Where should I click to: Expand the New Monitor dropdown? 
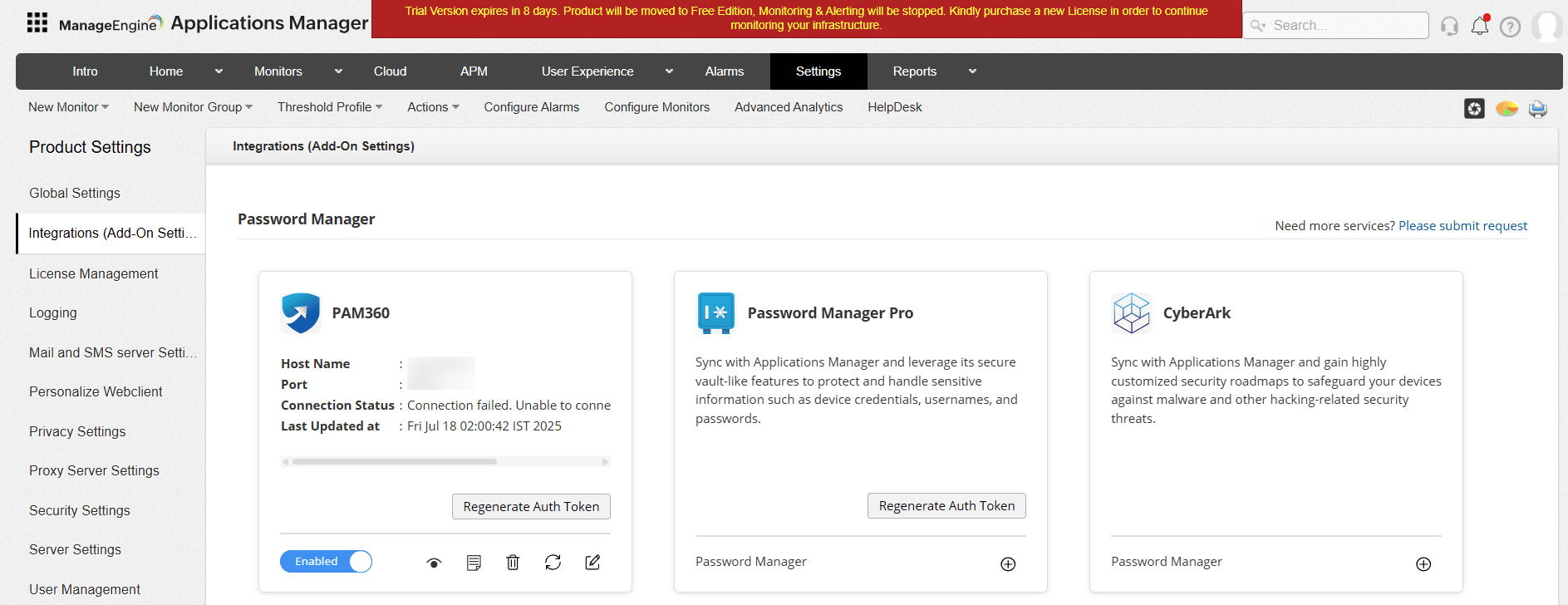[68, 107]
